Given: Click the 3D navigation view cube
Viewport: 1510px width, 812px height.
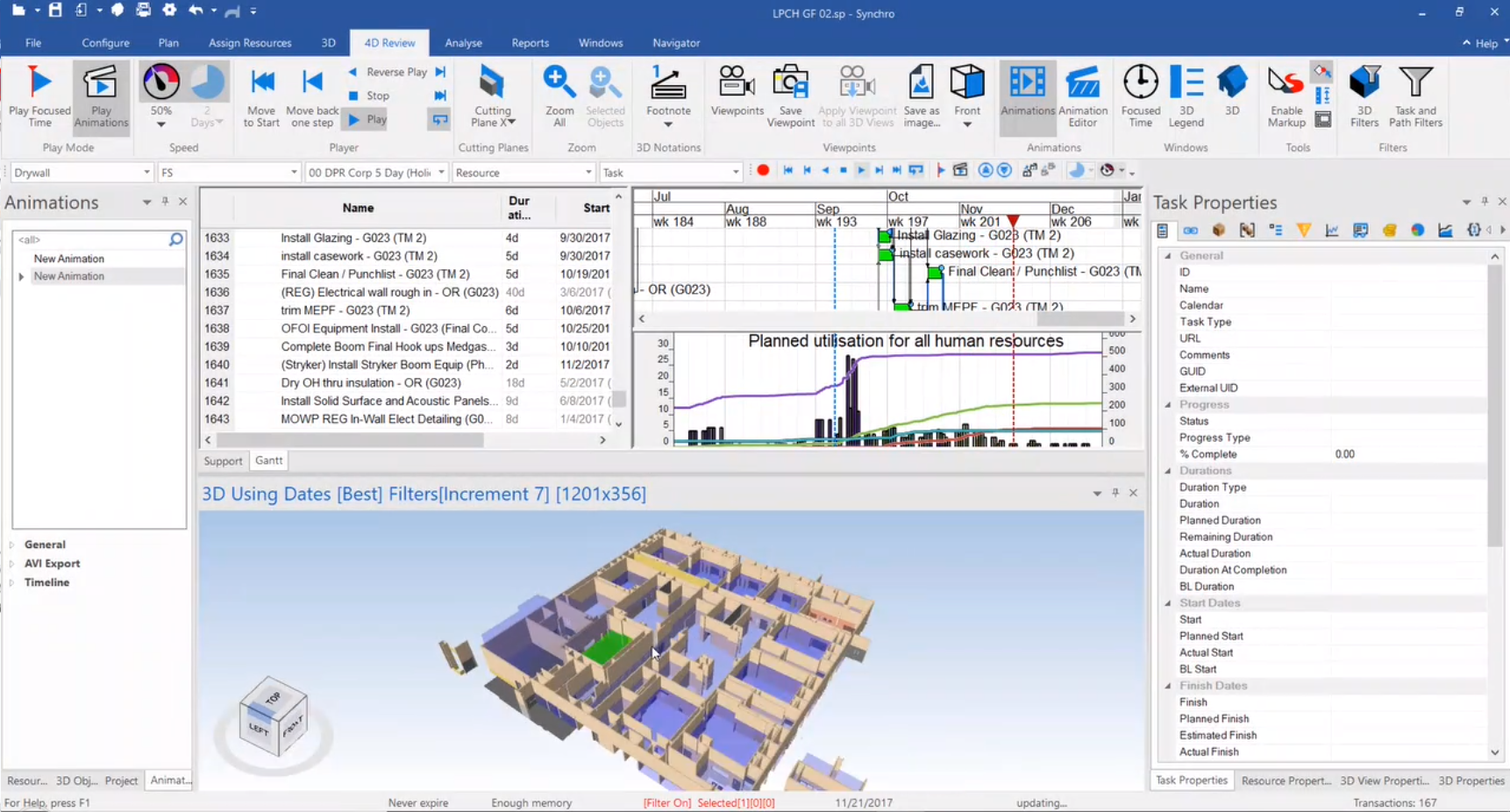Looking at the screenshot, I should click(x=273, y=716).
